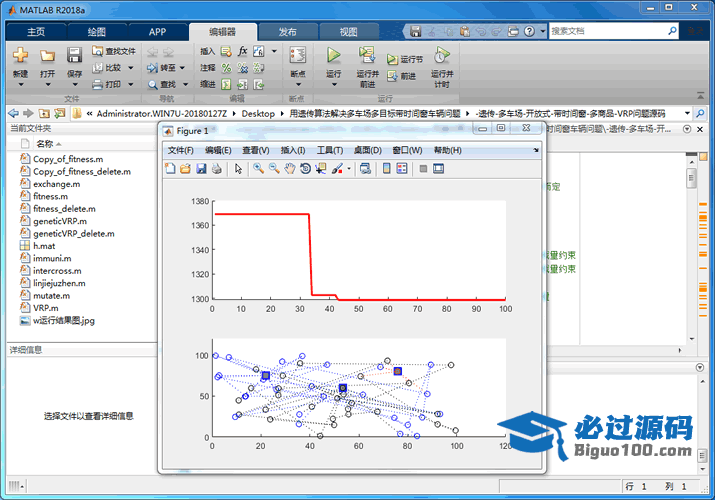715x500 pixels.
Task: Select geneticVRP.m in file list
Action: (x=60, y=221)
